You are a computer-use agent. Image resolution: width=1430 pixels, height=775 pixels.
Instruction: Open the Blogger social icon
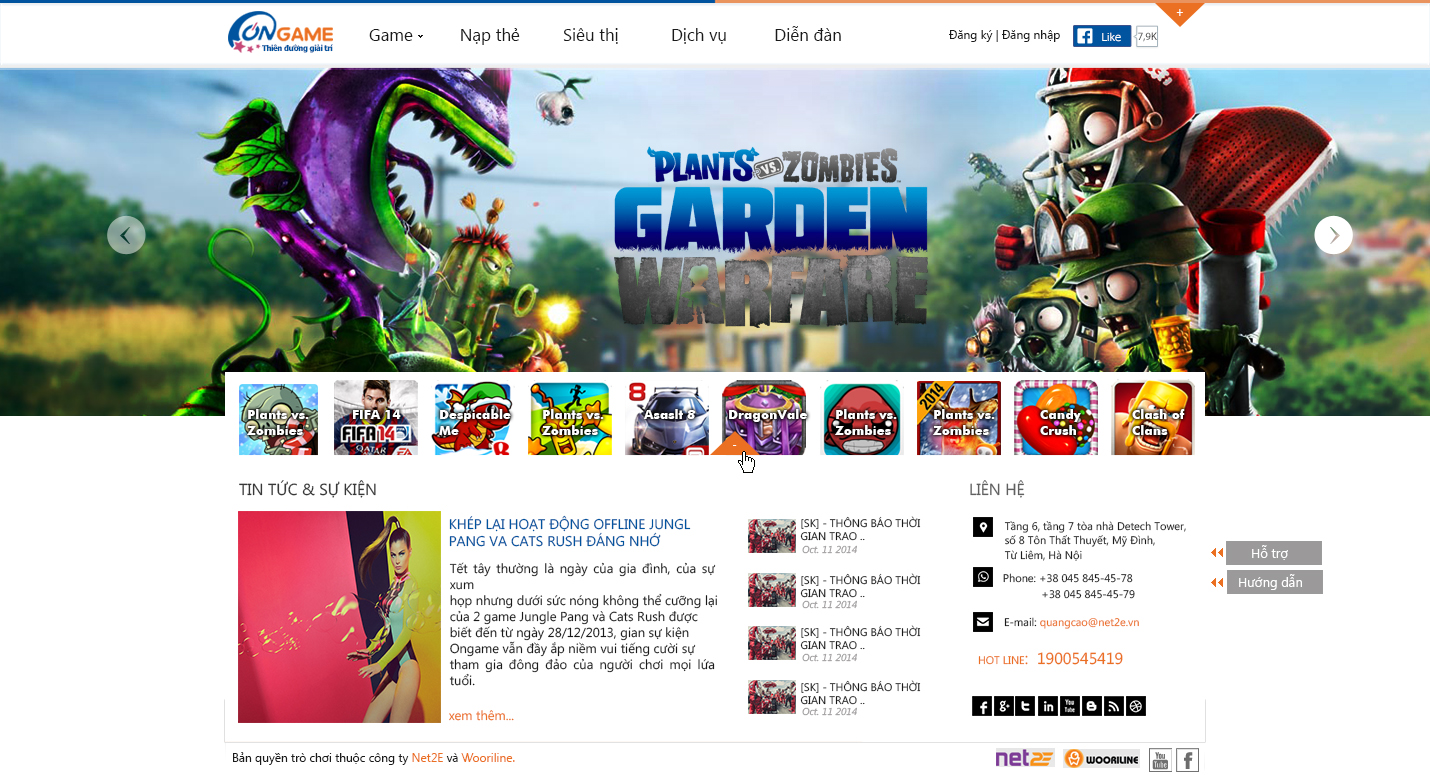pos(1092,706)
